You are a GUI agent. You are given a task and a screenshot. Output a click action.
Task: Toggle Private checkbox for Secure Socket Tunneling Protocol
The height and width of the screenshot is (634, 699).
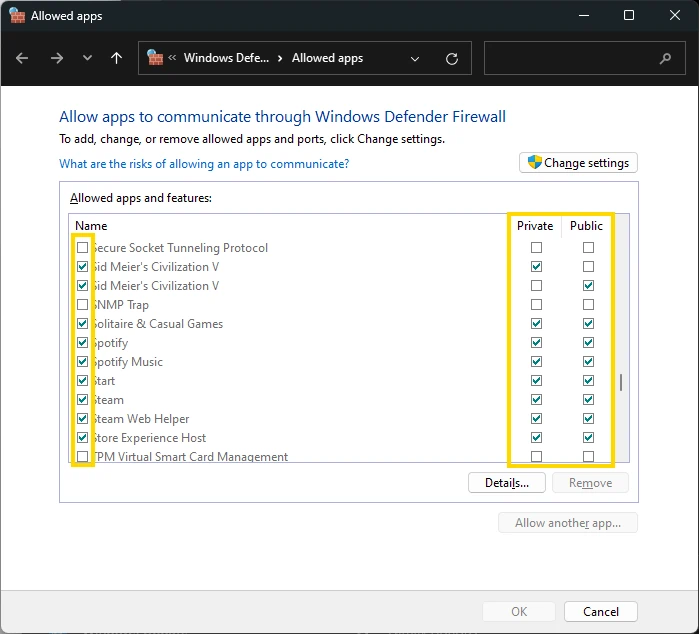(x=536, y=247)
